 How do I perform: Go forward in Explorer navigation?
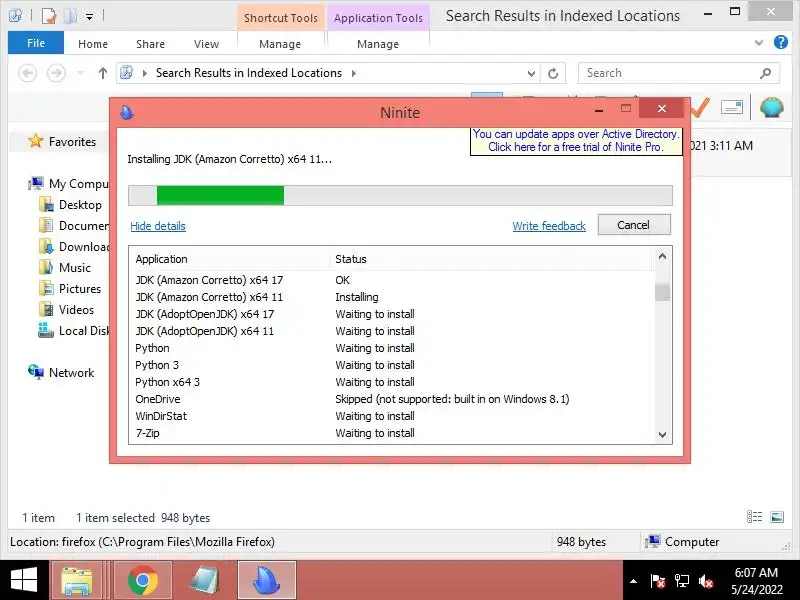(56, 73)
